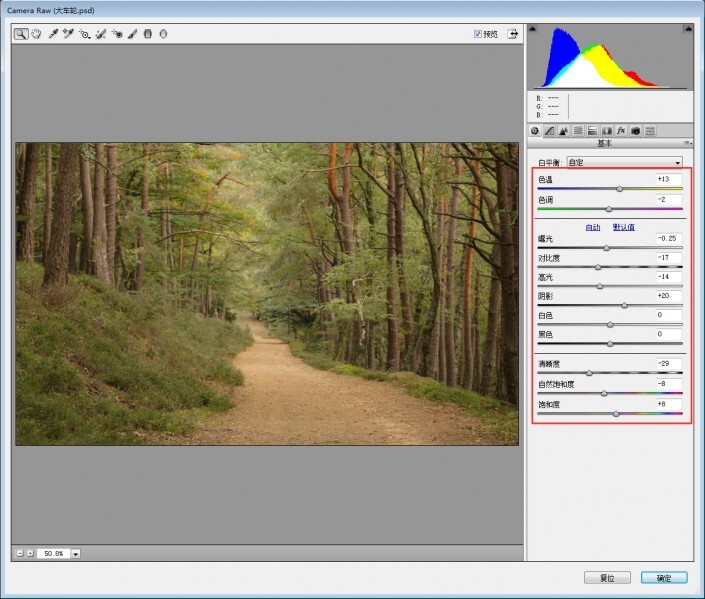Image resolution: width=705 pixels, height=599 pixels.
Task: Click the 自动 auto link
Action: (593, 227)
